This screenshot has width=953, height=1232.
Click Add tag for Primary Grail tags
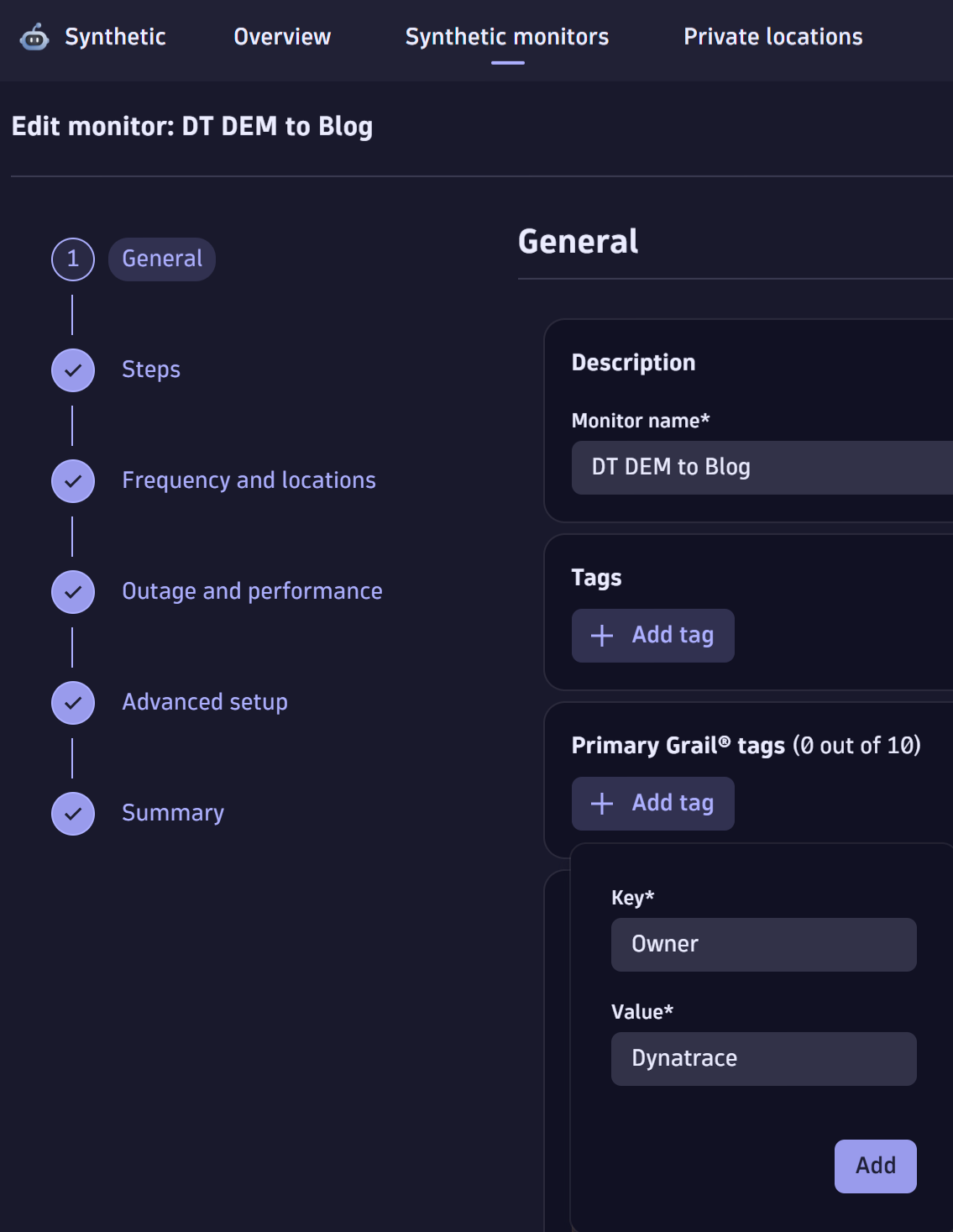[653, 803]
